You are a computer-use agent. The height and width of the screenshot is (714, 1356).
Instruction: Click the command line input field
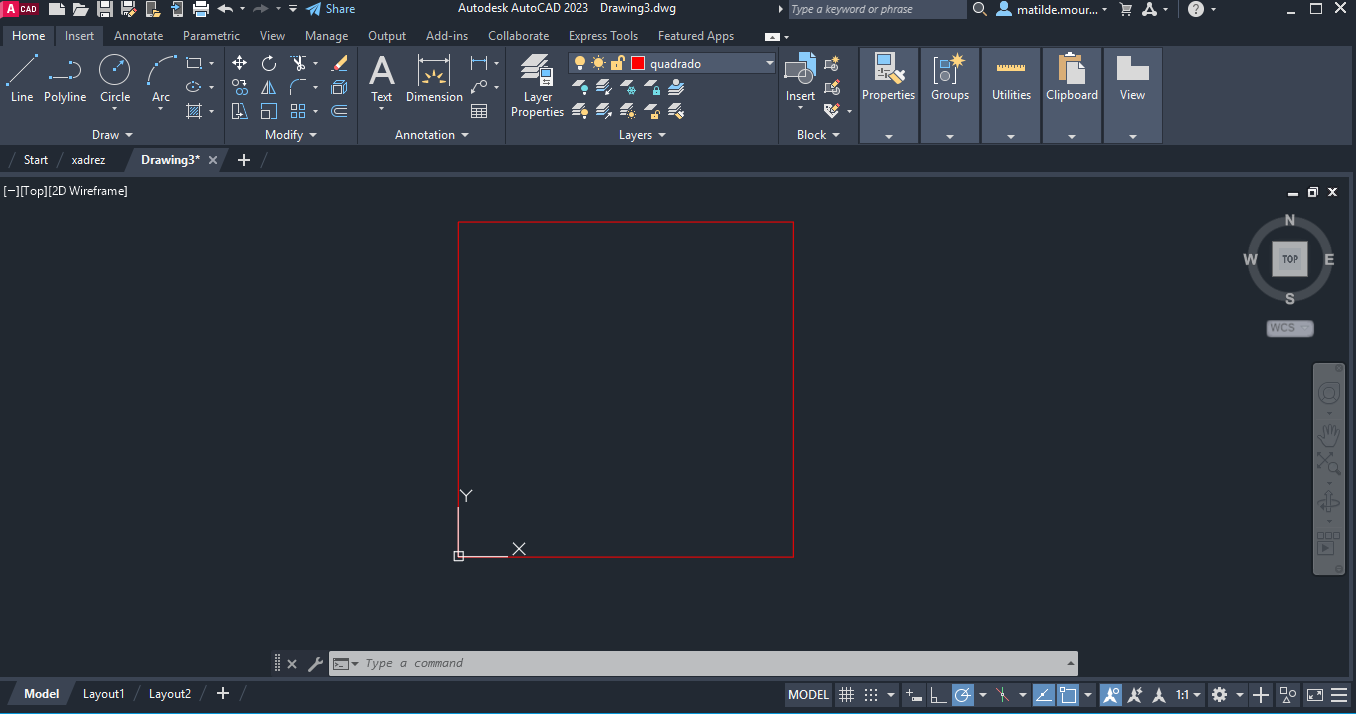pyautogui.click(x=700, y=663)
